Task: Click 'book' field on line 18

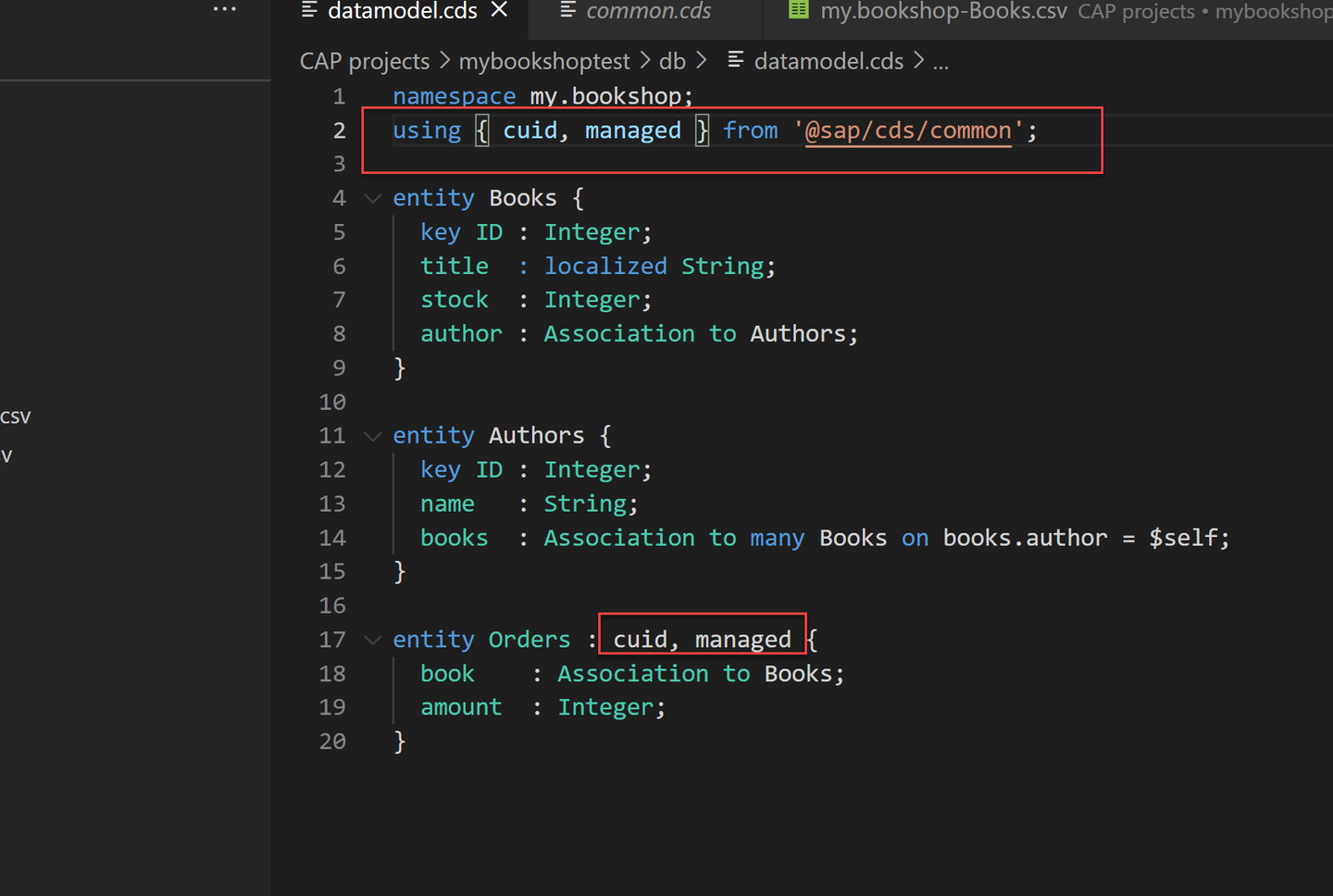Action: point(447,674)
